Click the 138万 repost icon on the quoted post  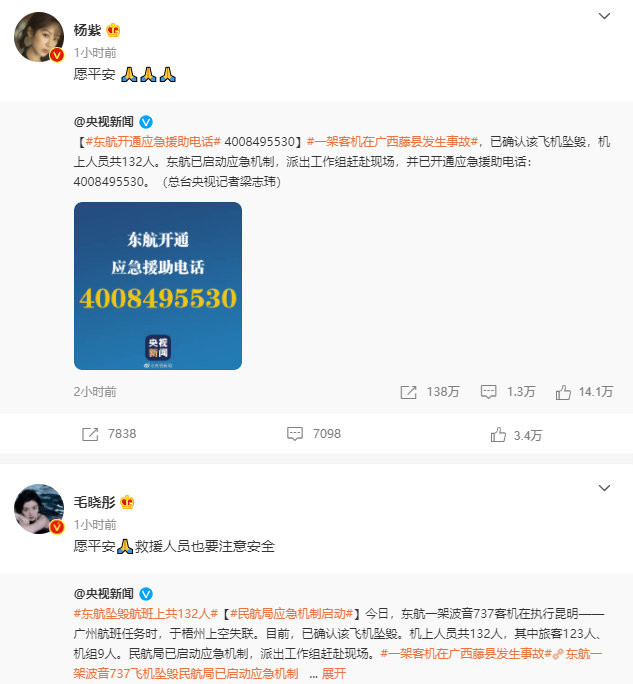[x=408, y=392]
